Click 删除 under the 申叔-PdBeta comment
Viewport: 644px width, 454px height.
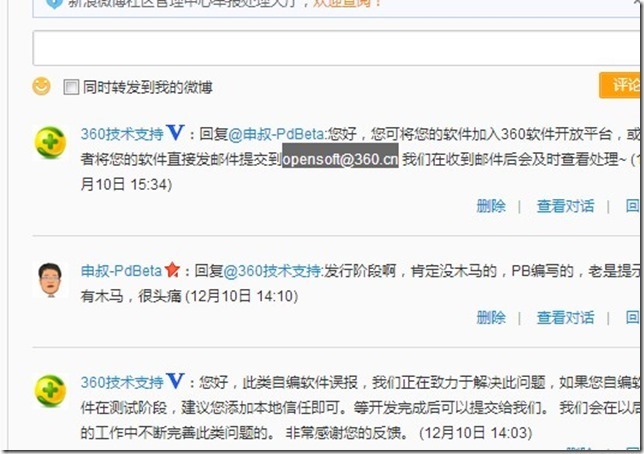491,317
